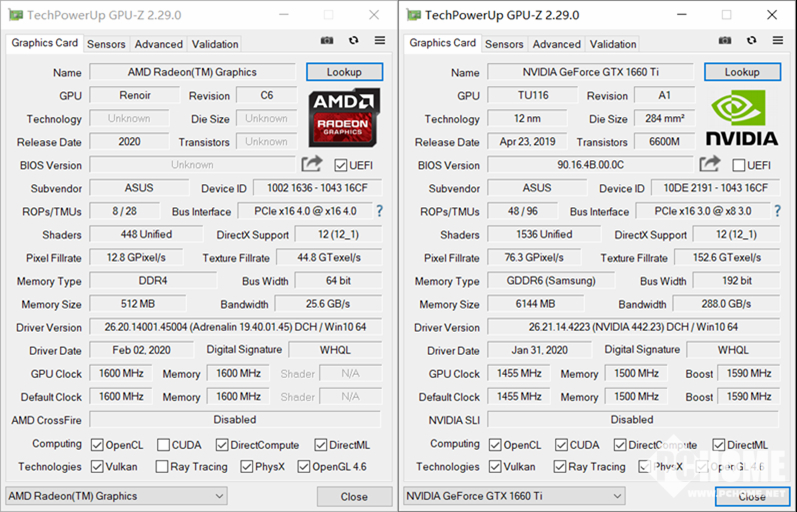Open hamburger menu in NVIDIA window
This screenshot has height=512, width=797.
coord(778,40)
